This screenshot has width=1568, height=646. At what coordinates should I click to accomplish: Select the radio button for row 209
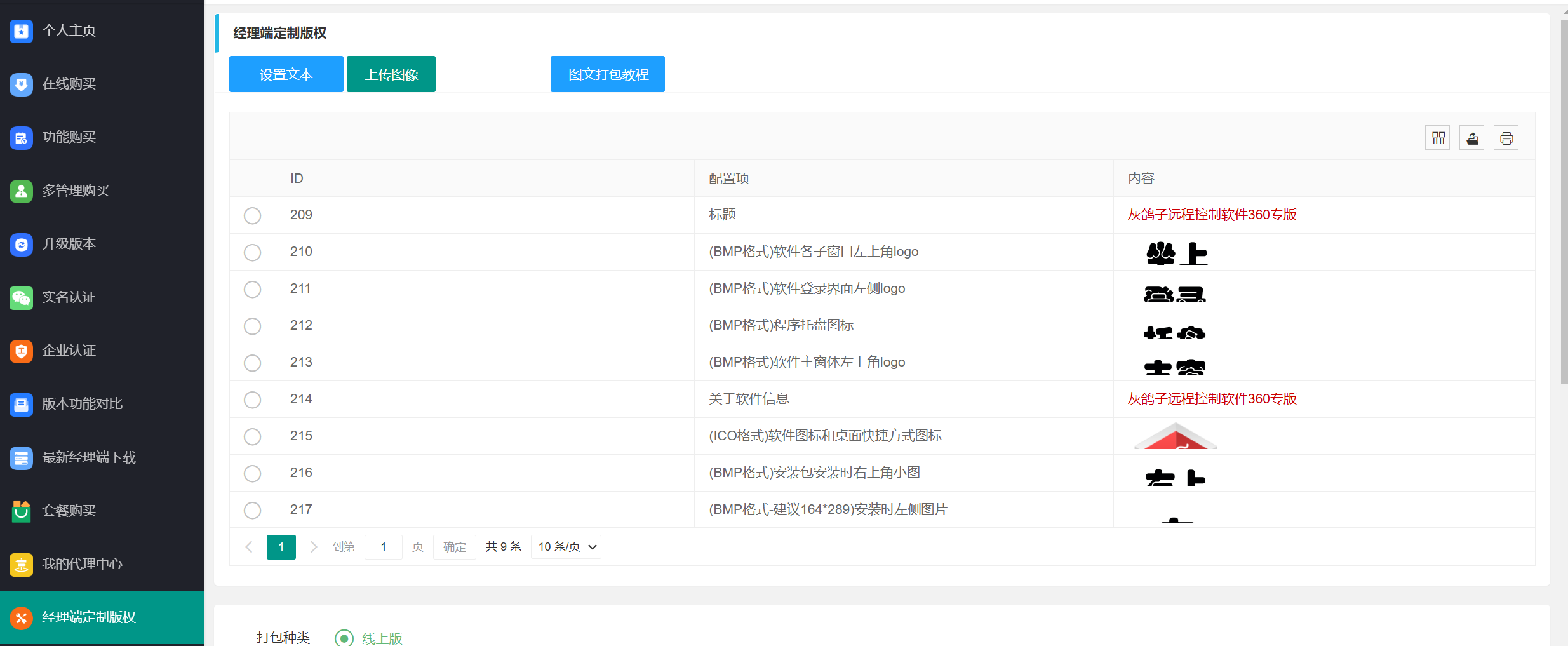pos(252,215)
